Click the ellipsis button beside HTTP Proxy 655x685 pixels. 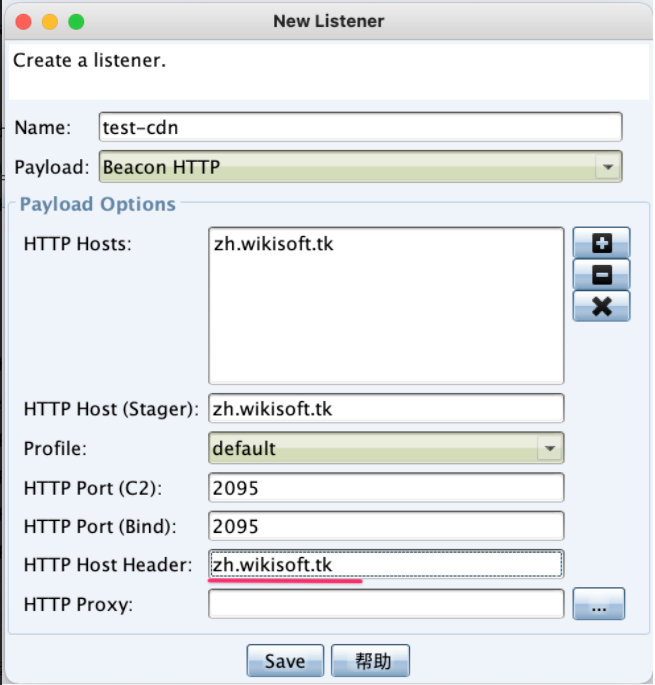click(x=598, y=604)
